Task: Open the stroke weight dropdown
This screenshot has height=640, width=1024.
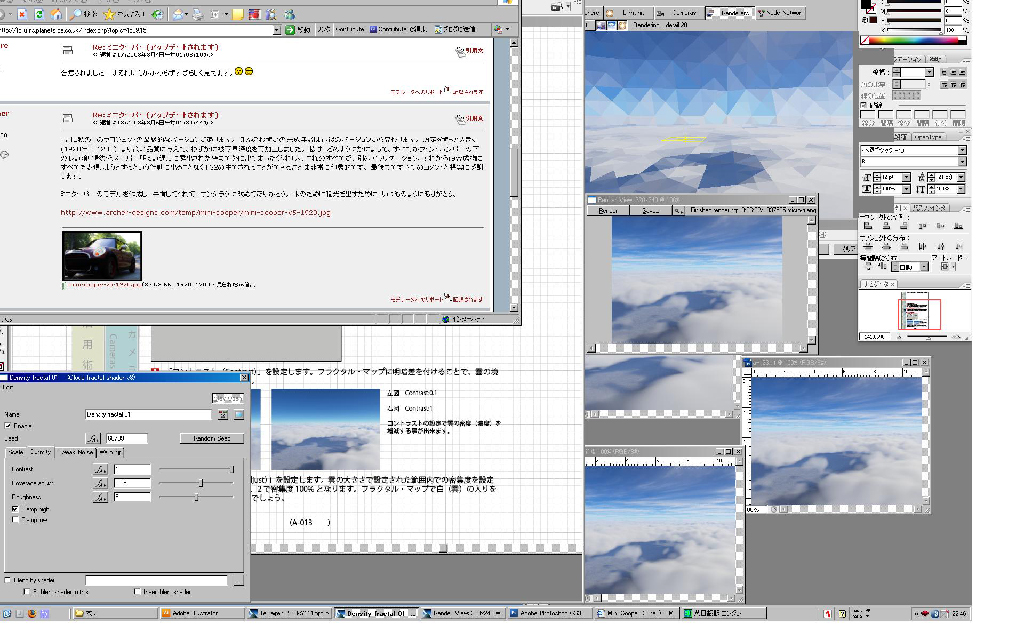Action: pos(929,72)
